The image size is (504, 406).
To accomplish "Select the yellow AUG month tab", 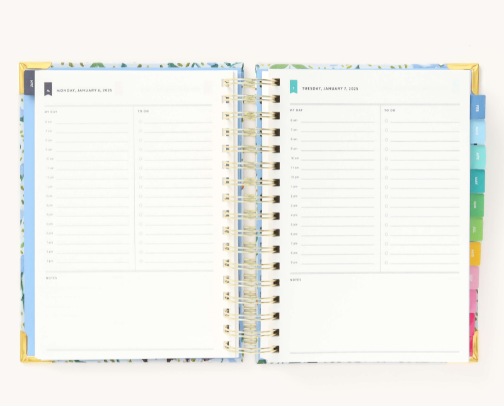I will (x=475, y=254).
